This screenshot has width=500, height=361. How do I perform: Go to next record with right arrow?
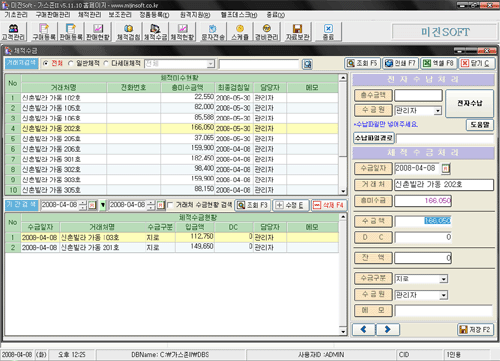click(x=388, y=330)
